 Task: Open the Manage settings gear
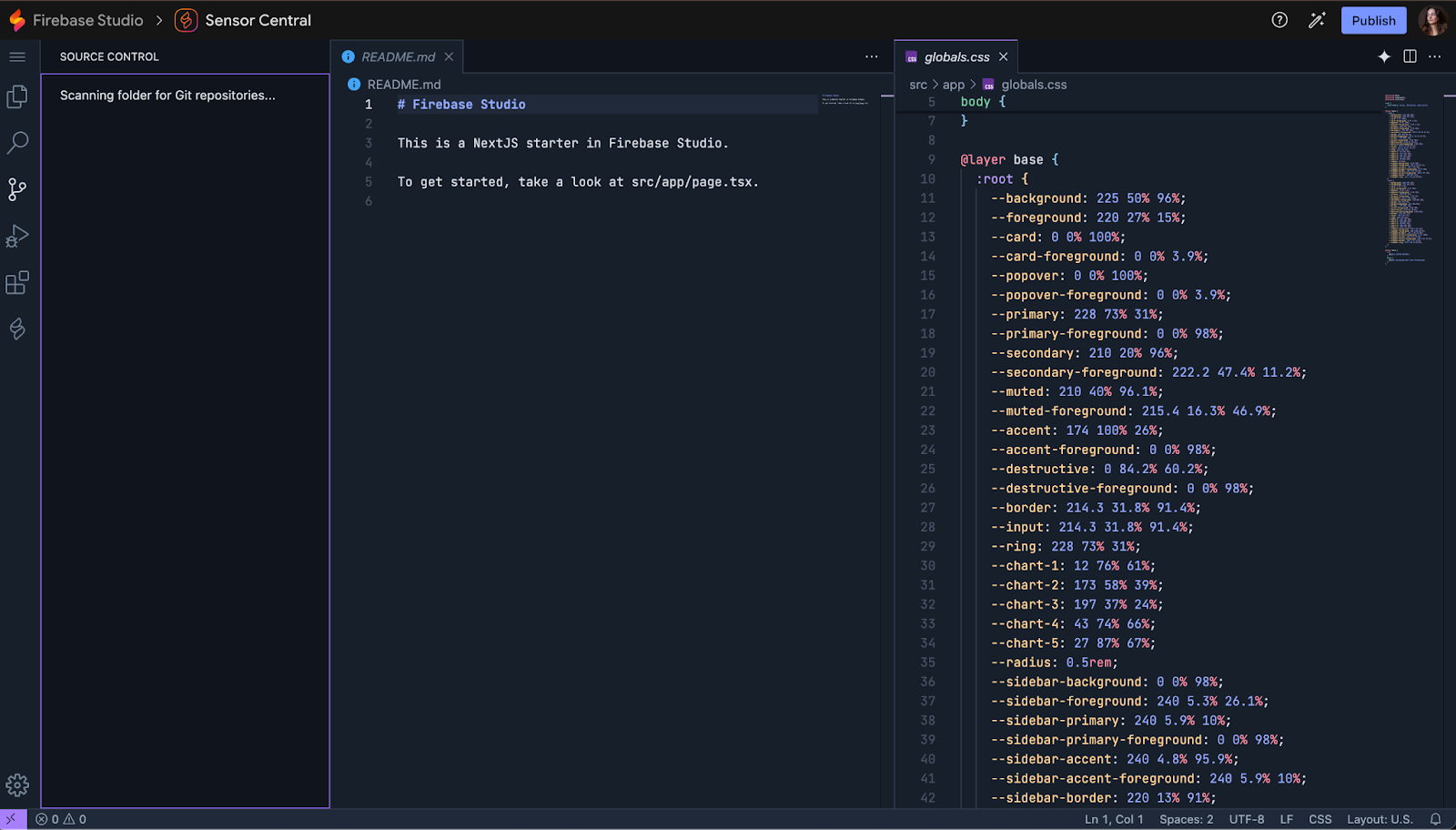17,784
